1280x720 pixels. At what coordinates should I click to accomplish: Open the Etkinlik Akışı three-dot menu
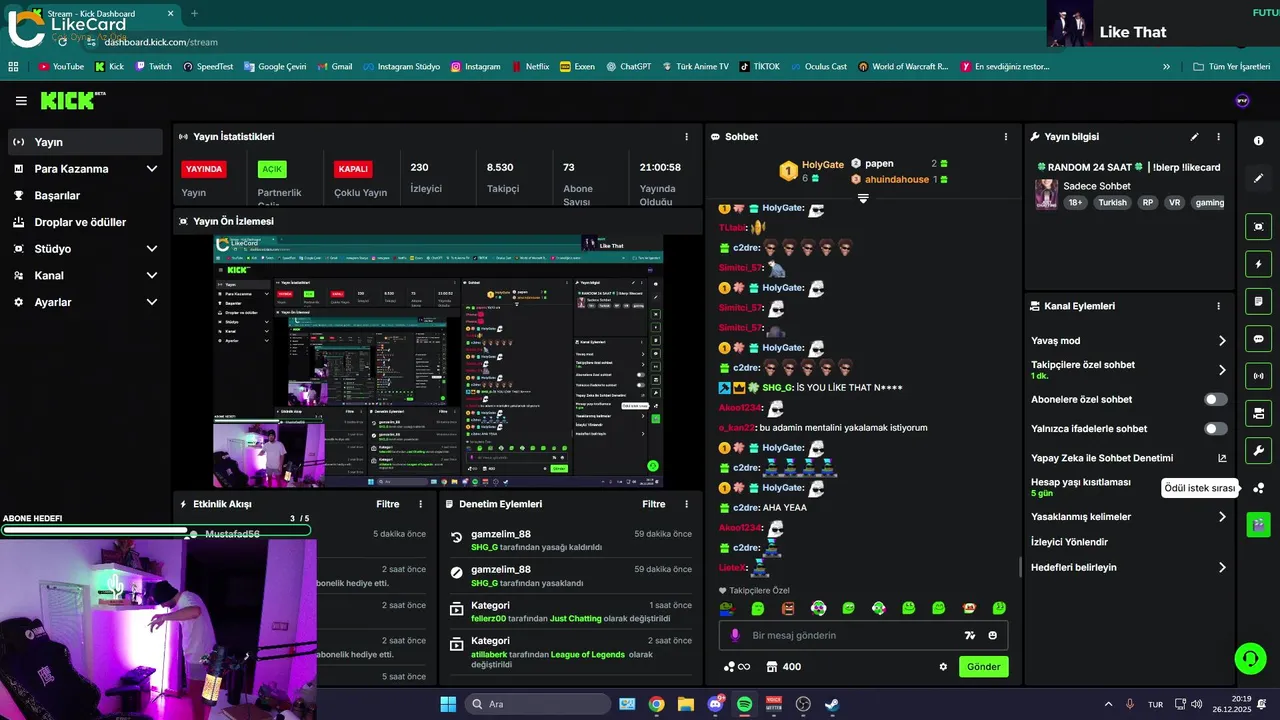pos(420,504)
